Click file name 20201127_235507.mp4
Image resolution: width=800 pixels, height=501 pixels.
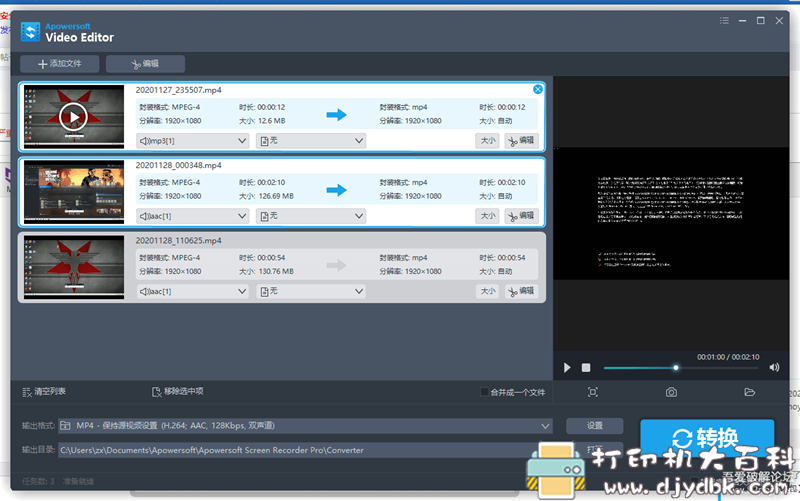click(x=178, y=90)
